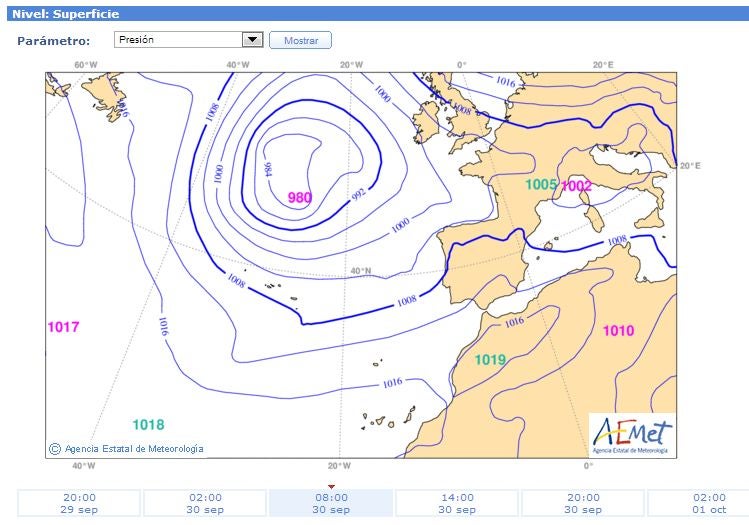Switch to the 14:00 30 sep forecast
The image size is (749, 525).
pyautogui.click(x=457, y=503)
